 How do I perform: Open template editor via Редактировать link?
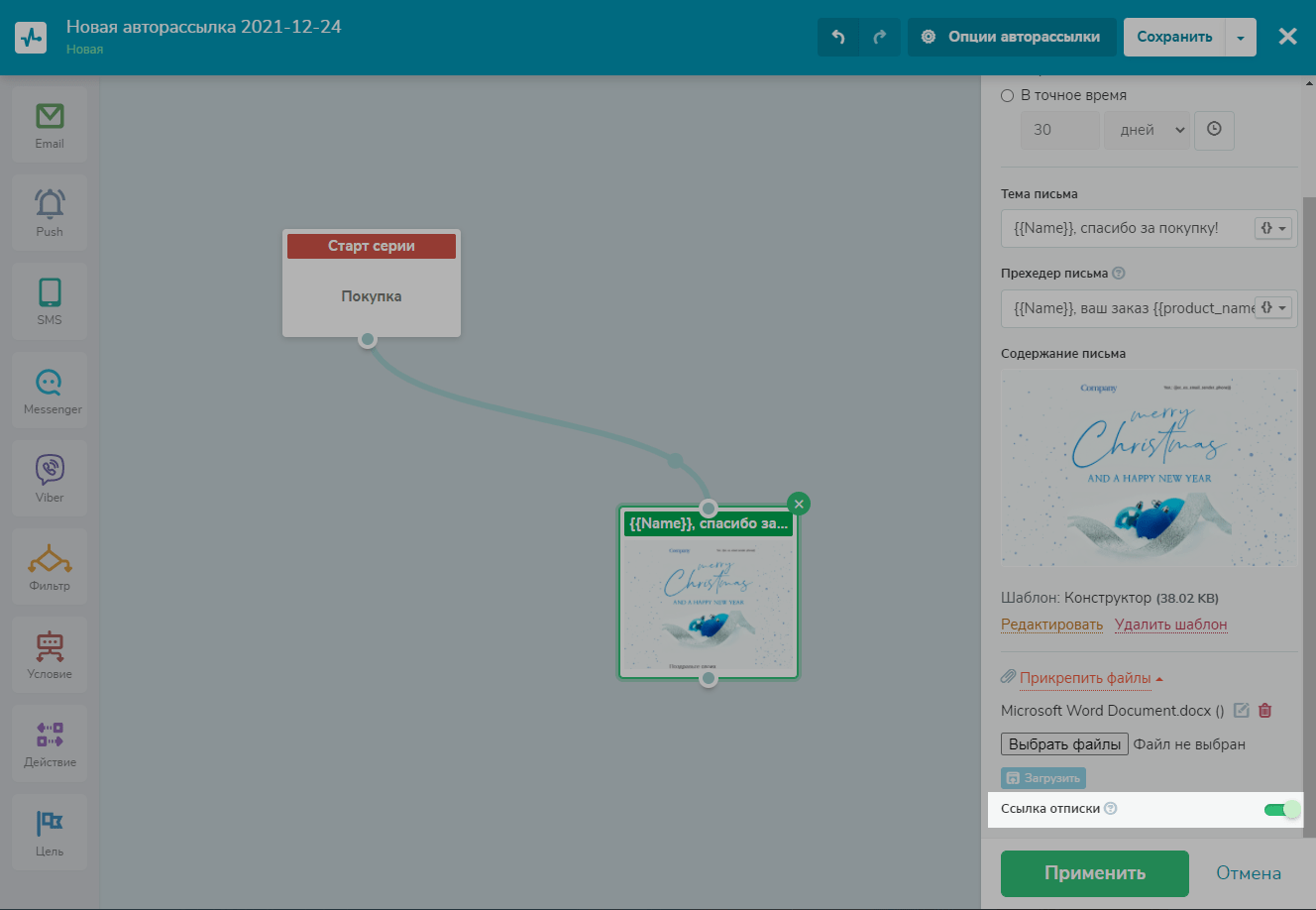click(x=1051, y=625)
